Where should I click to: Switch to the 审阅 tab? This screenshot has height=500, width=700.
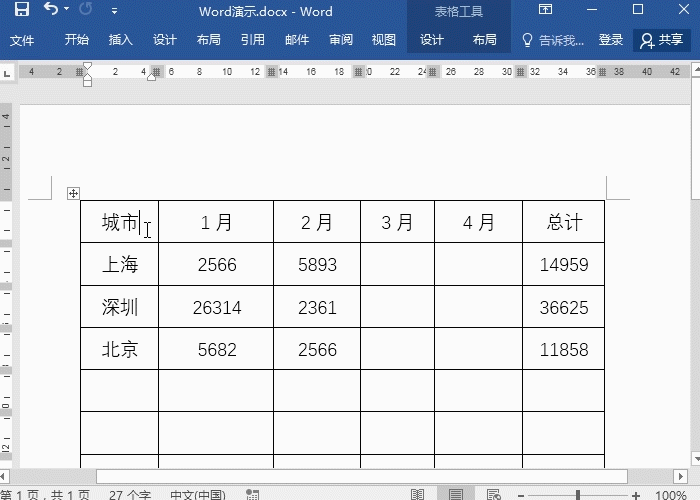click(x=341, y=40)
